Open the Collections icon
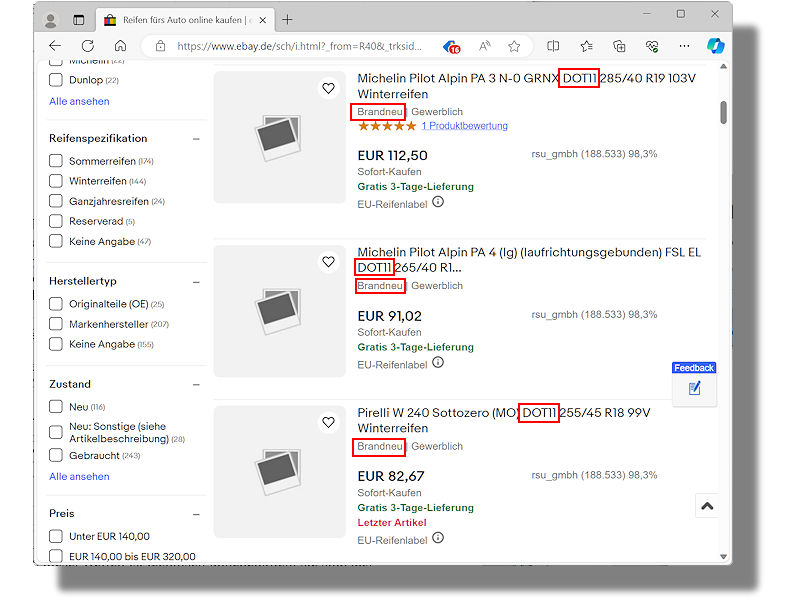The image size is (800, 600). click(x=619, y=46)
